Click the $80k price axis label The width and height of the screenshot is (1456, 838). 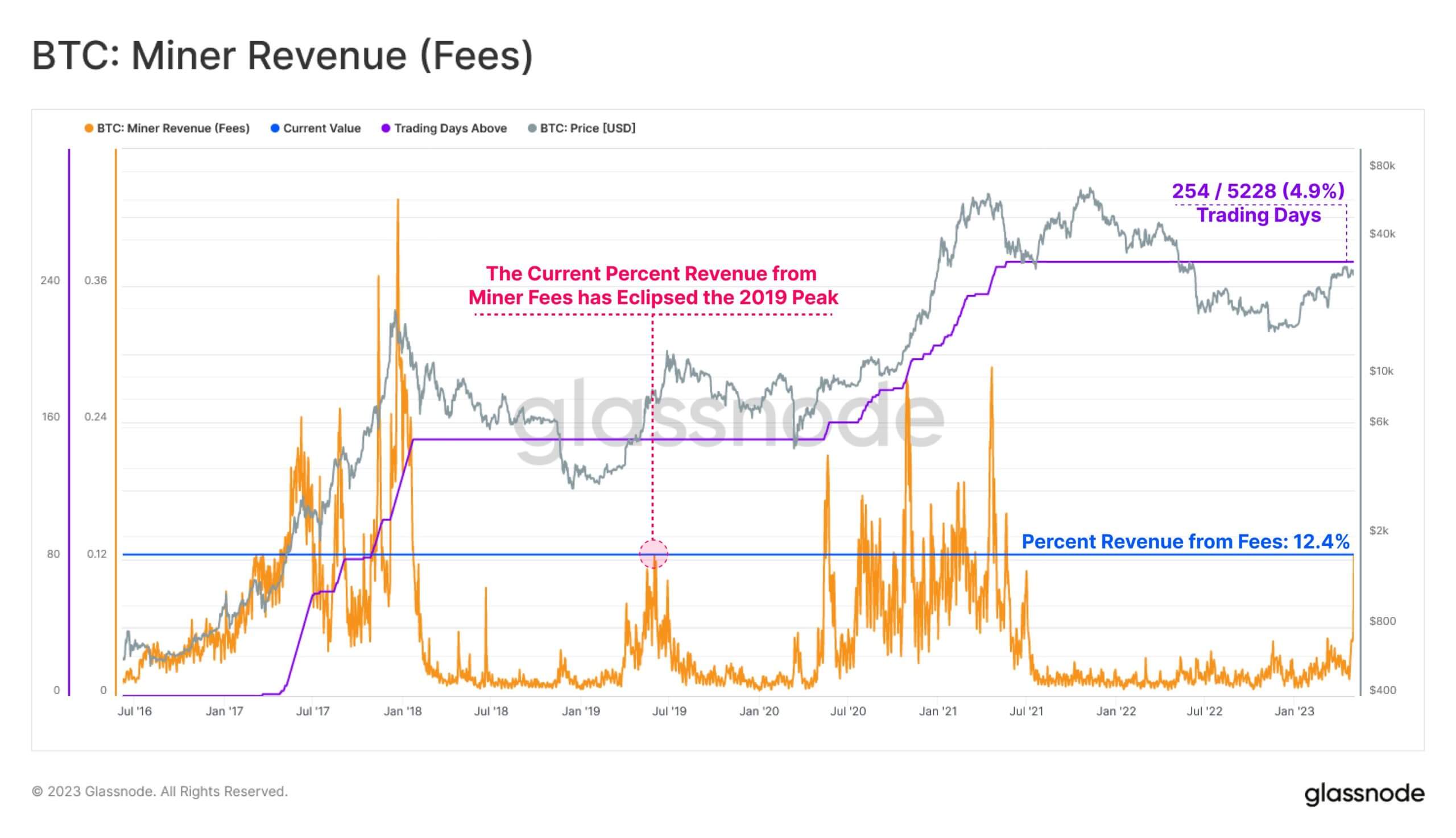click(x=1381, y=167)
